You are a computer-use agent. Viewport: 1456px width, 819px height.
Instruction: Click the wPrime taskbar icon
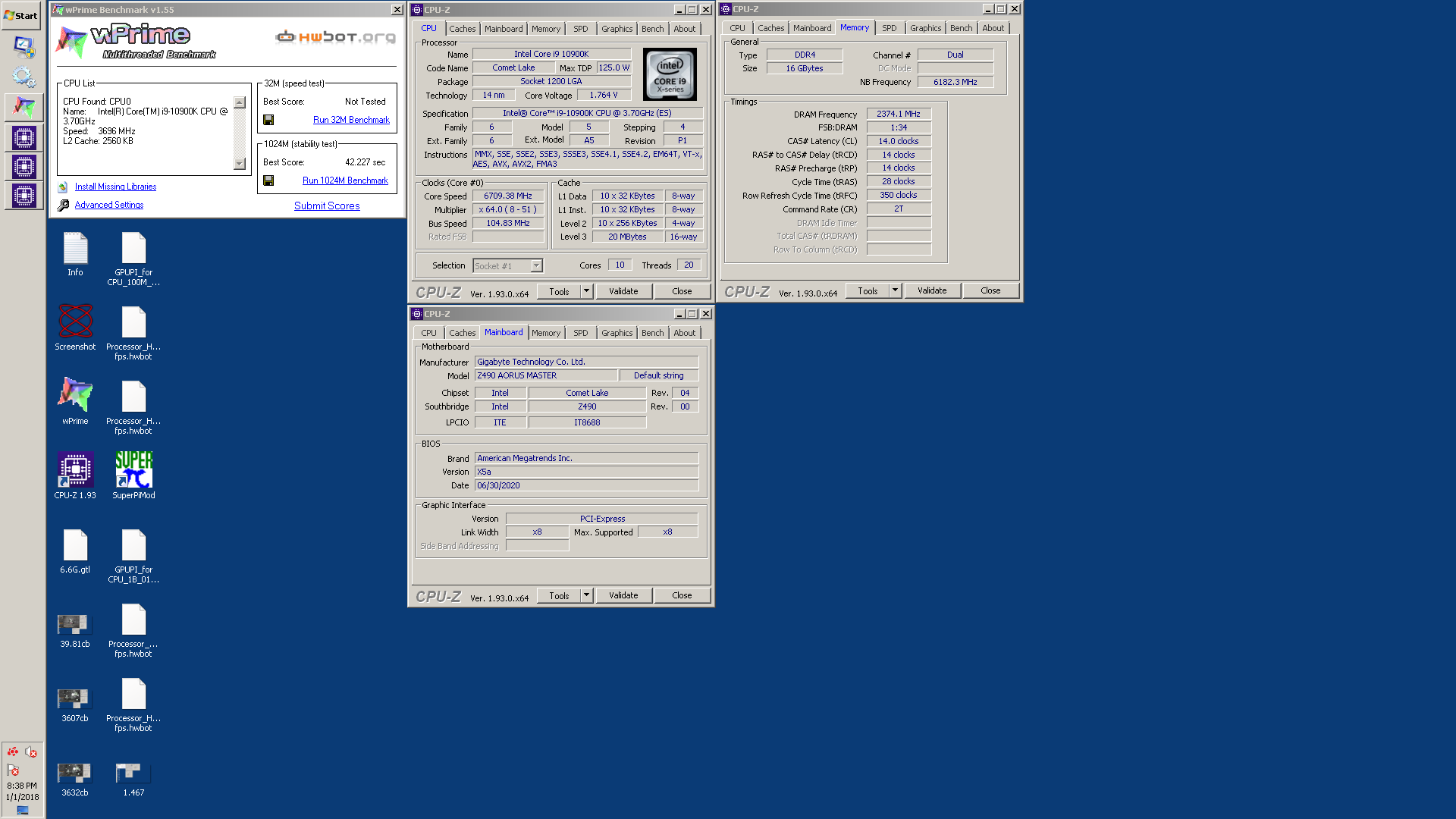24,107
